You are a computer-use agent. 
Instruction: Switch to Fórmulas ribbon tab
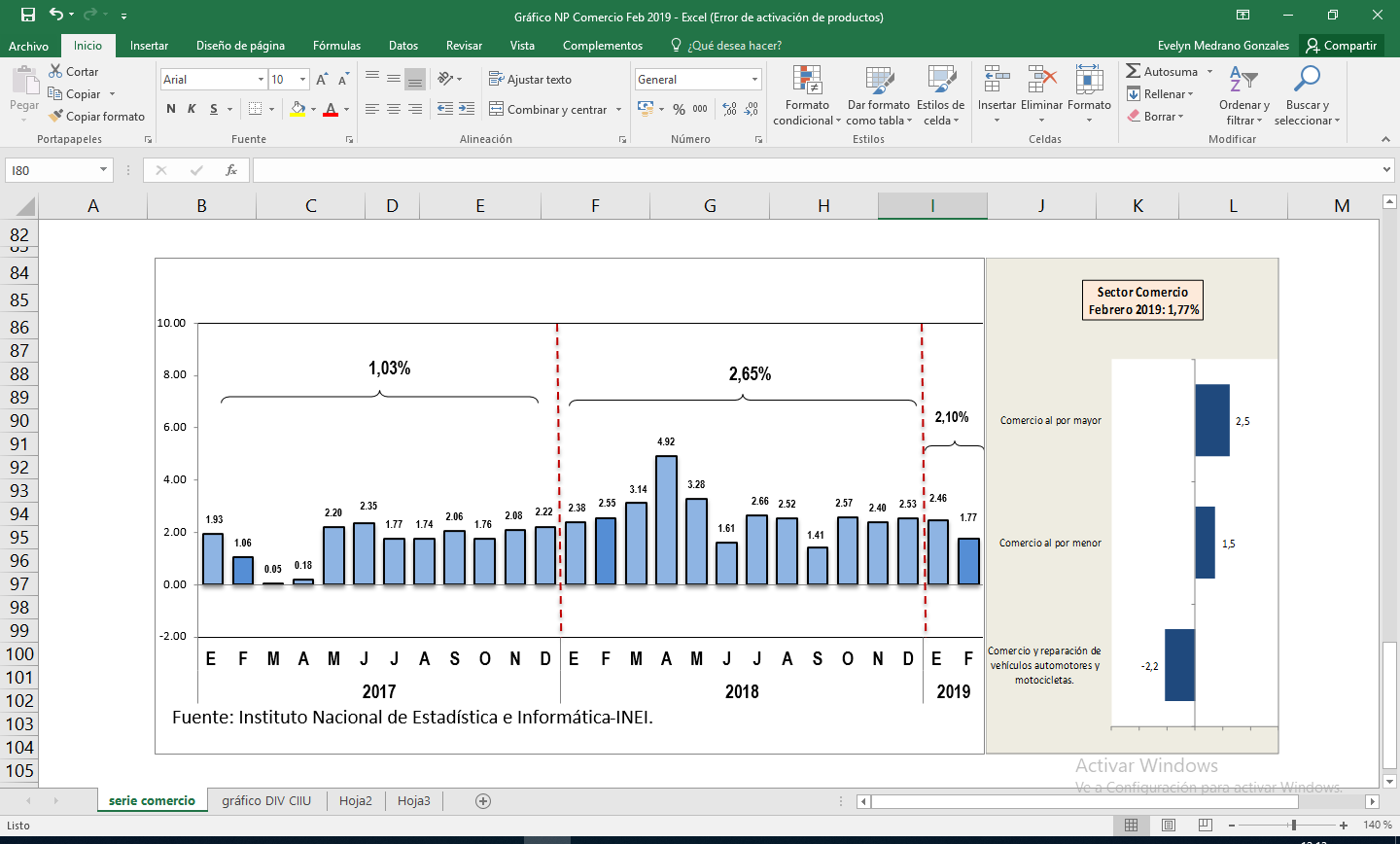(336, 46)
